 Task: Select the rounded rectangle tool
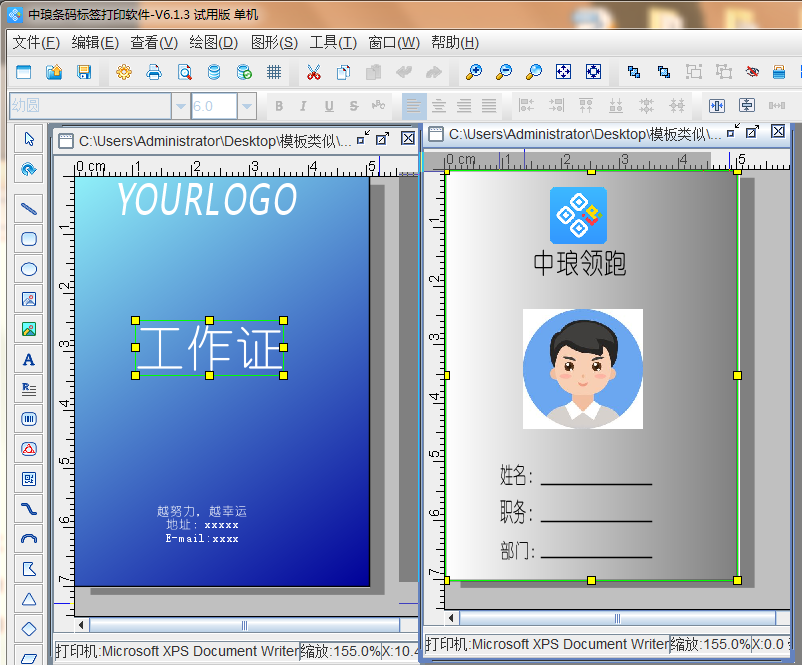(27, 239)
